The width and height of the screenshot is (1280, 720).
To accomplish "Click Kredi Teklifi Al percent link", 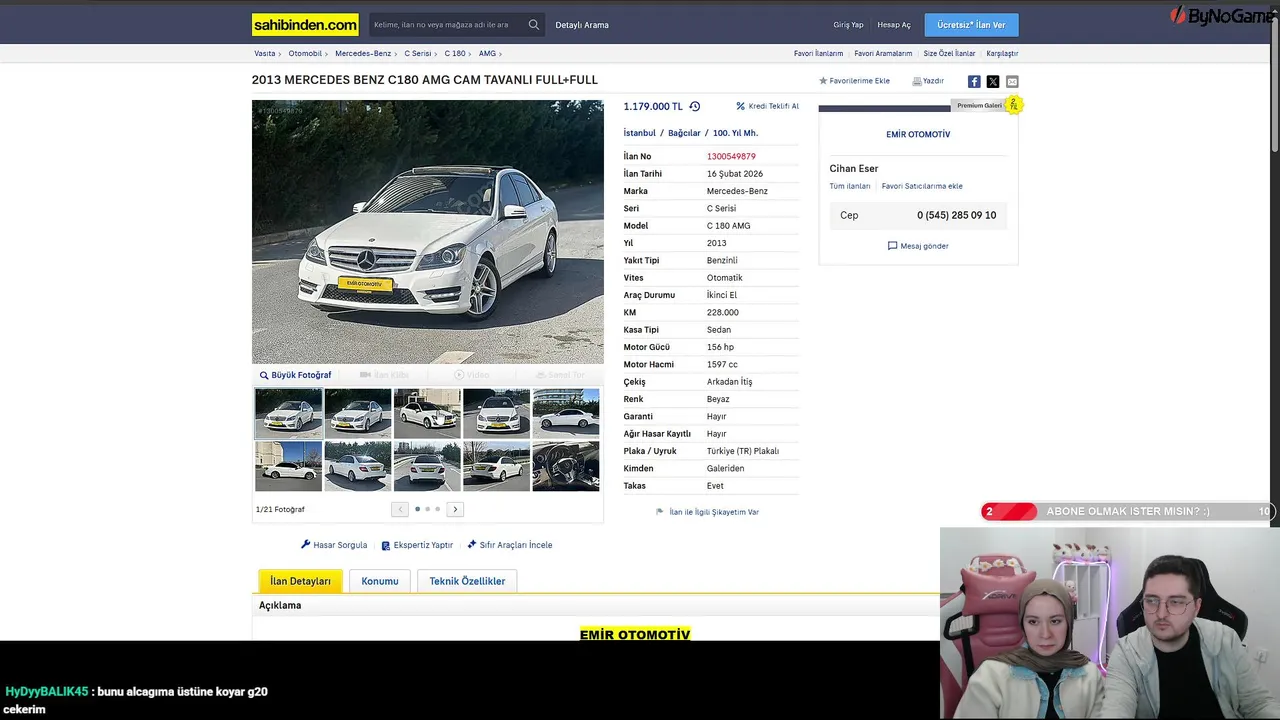I will tap(767, 106).
